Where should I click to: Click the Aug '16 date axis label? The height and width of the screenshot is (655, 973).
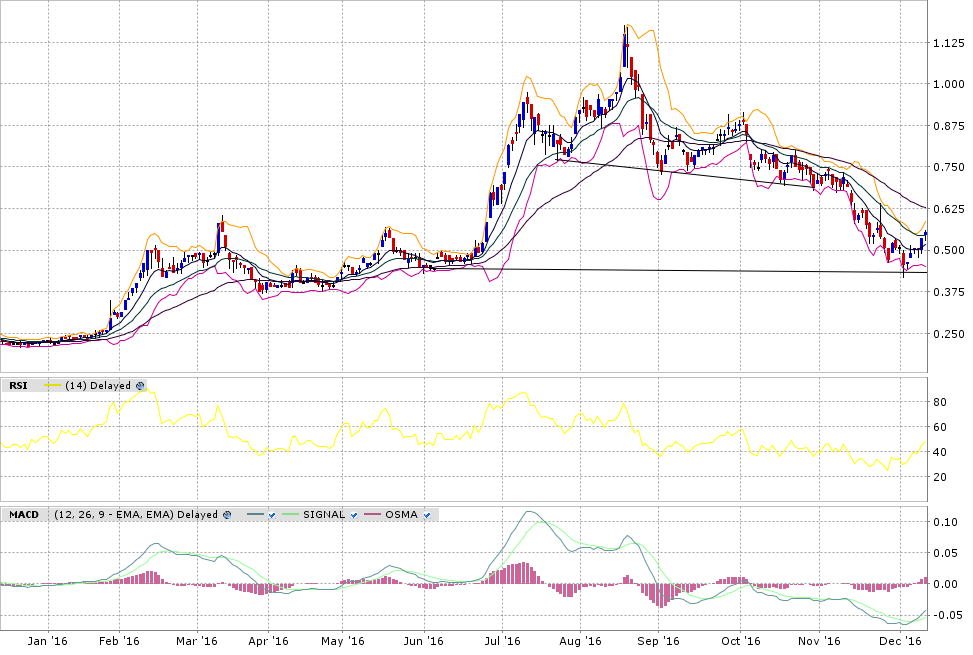pyautogui.click(x=580, y=641)
